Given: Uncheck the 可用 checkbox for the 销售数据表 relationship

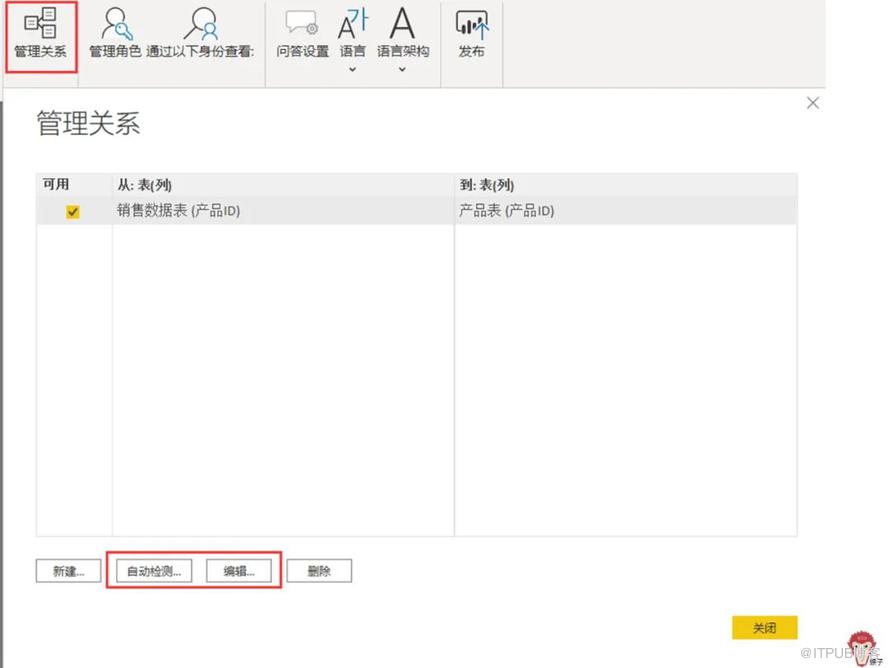Looking at the screenshot, I should coord(73,212).
